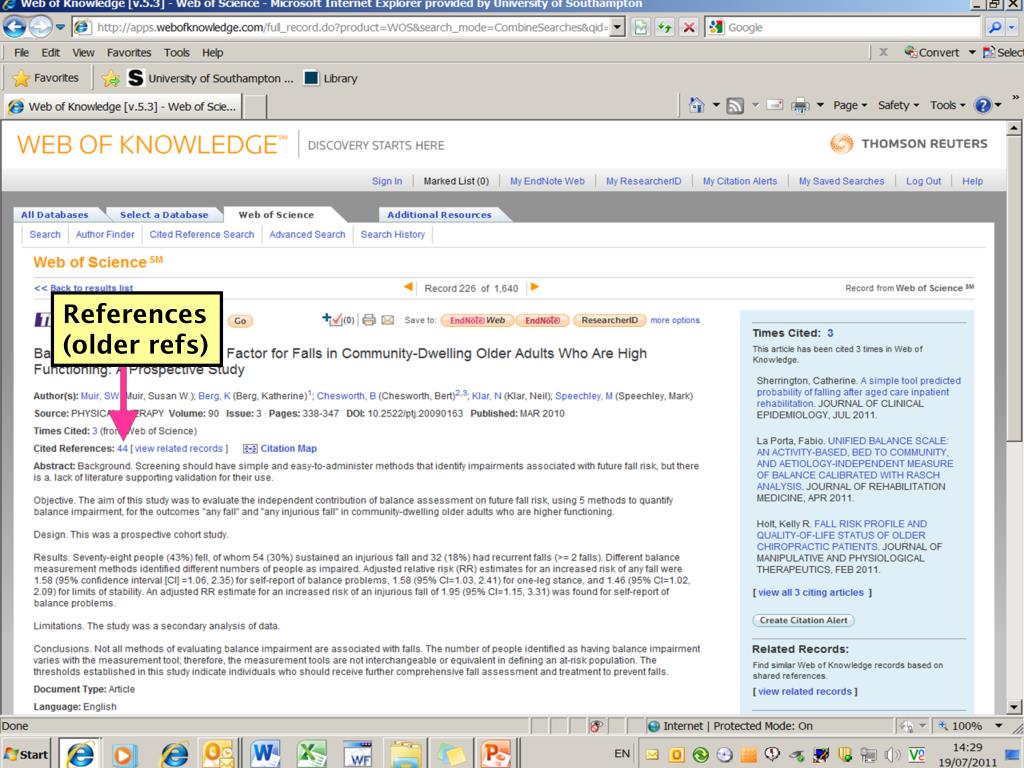Save record to ResearcherID
The height and width of the screenshot is (768, 1024).
click(609, 320)
